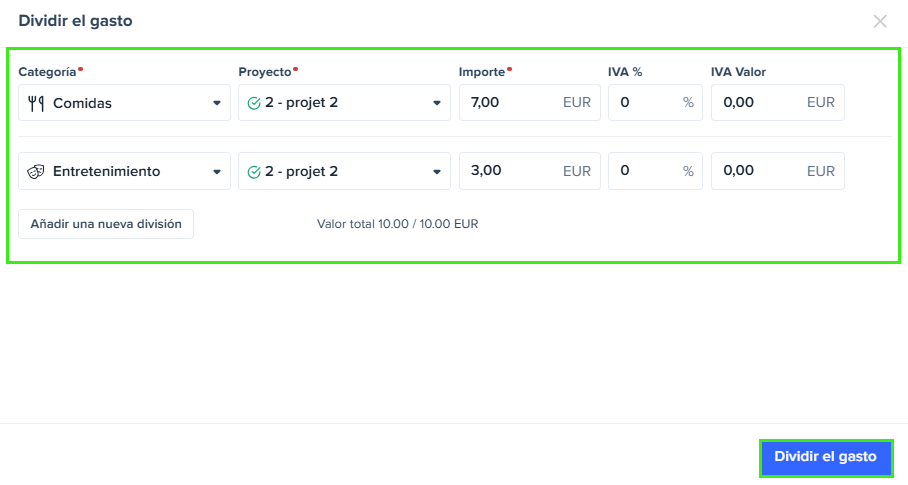Viewport: 908px width, 485px height.
Task: Click the Valor total 10.00 / 10.00 EUR text
Action: pos(397,224)
